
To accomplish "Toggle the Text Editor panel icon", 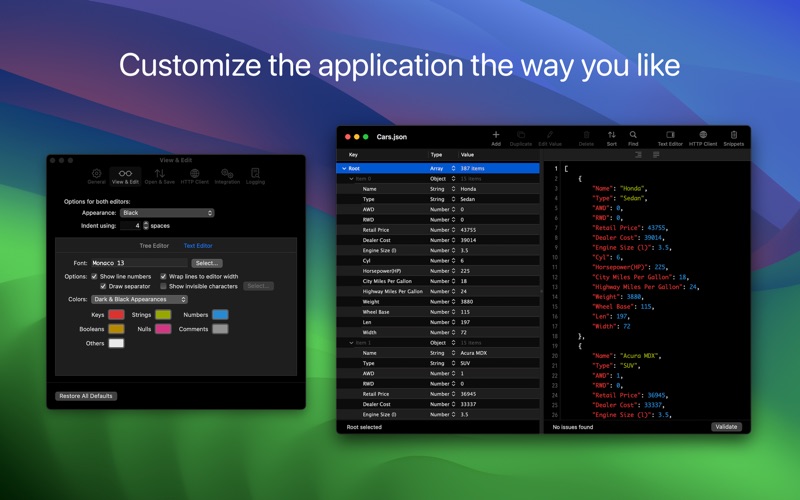I will click(x=670, y=135).
